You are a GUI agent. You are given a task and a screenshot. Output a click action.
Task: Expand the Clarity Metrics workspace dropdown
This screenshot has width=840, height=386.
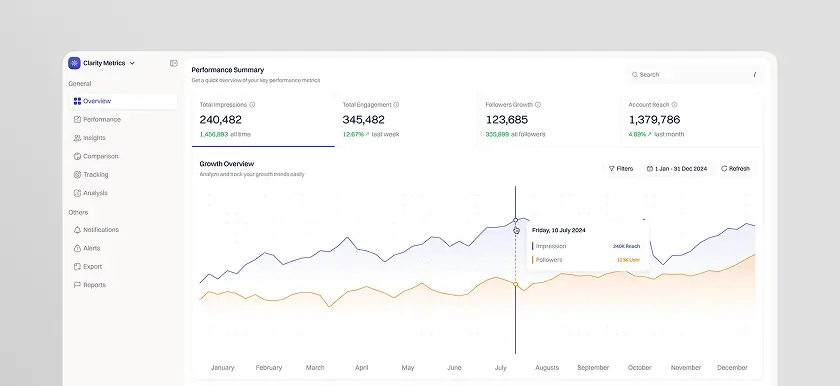coord(132,63)
